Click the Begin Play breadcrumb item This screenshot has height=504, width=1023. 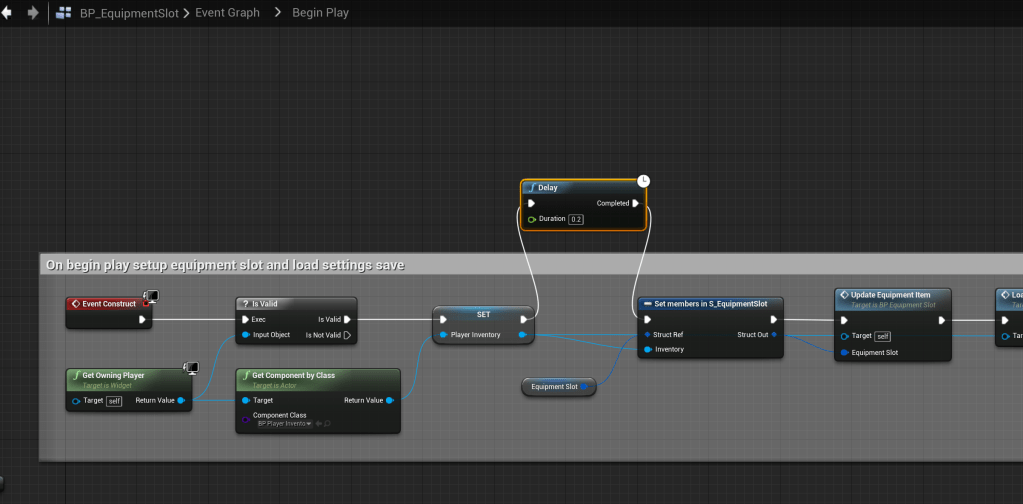coord(320,13)
